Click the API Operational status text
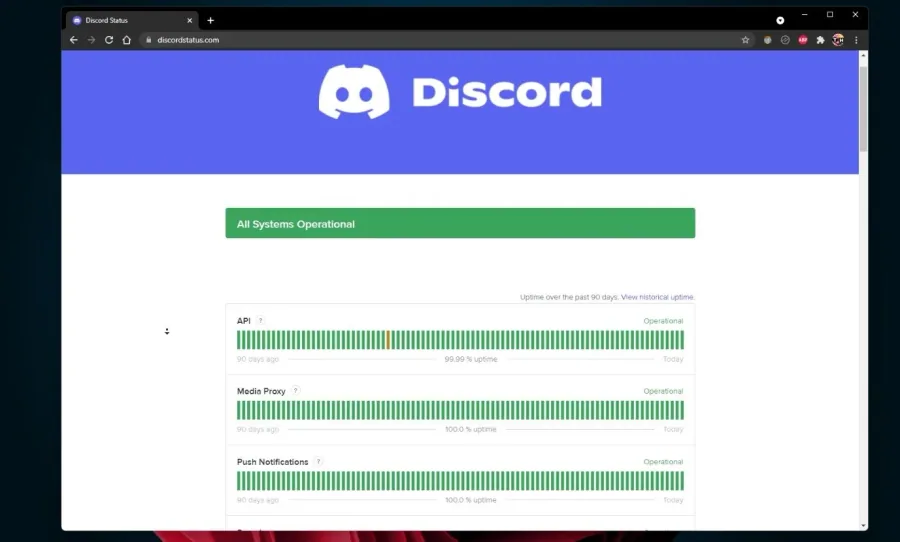This screenshot has height=542, width=900. point(663,321)
